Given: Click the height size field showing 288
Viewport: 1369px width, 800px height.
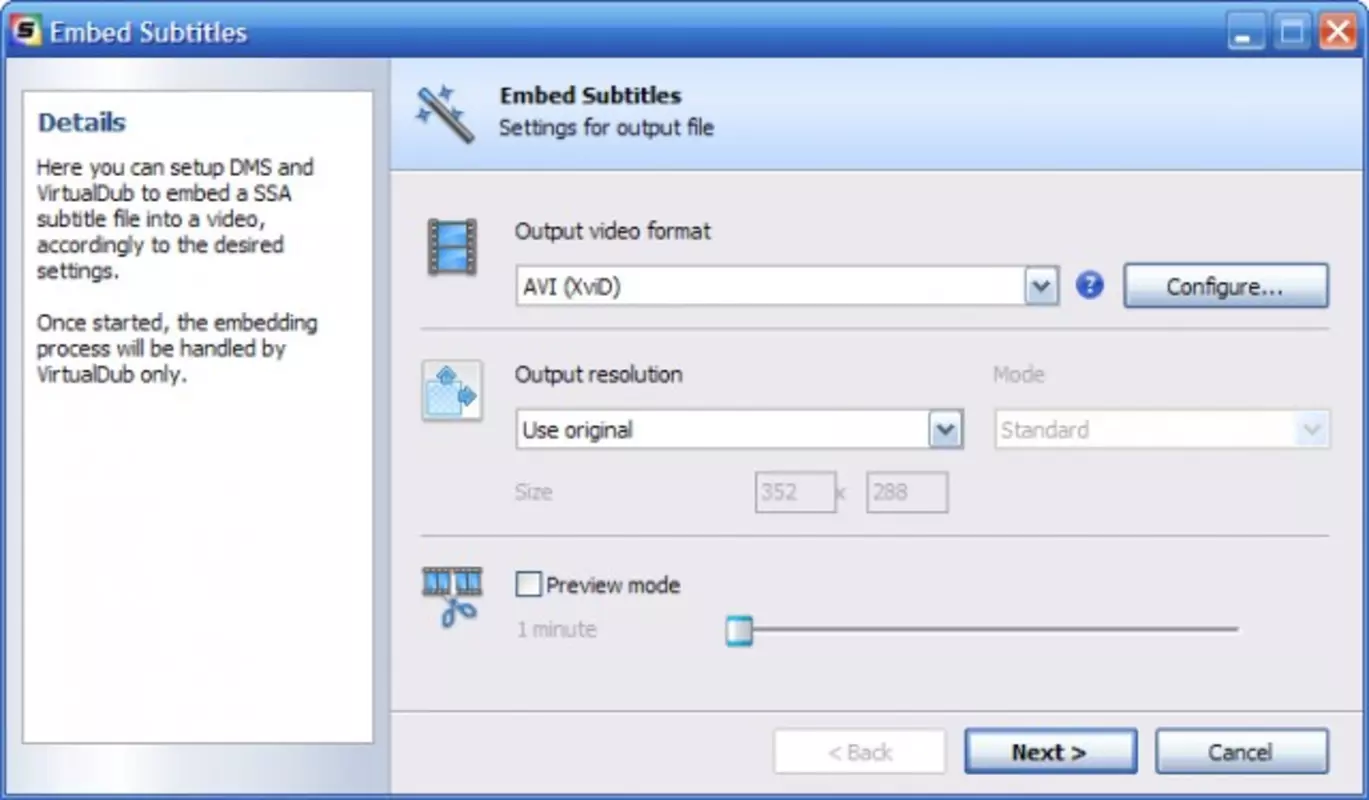Looking at the screenshot, I should click(x=907, y=492).
